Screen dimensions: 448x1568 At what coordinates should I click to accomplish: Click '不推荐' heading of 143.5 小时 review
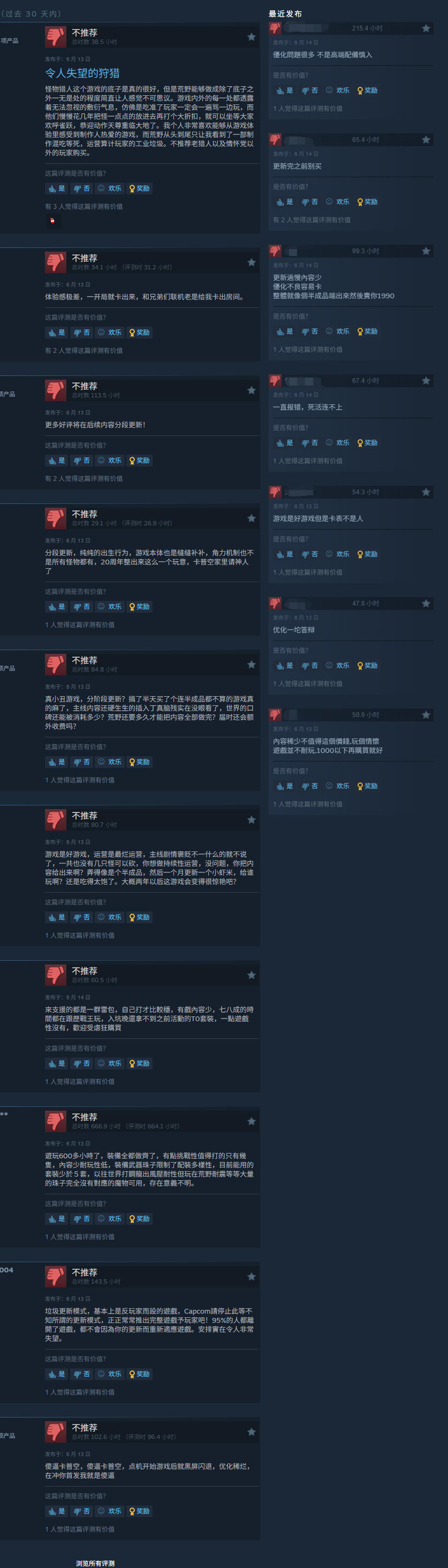coord(85,1272)
